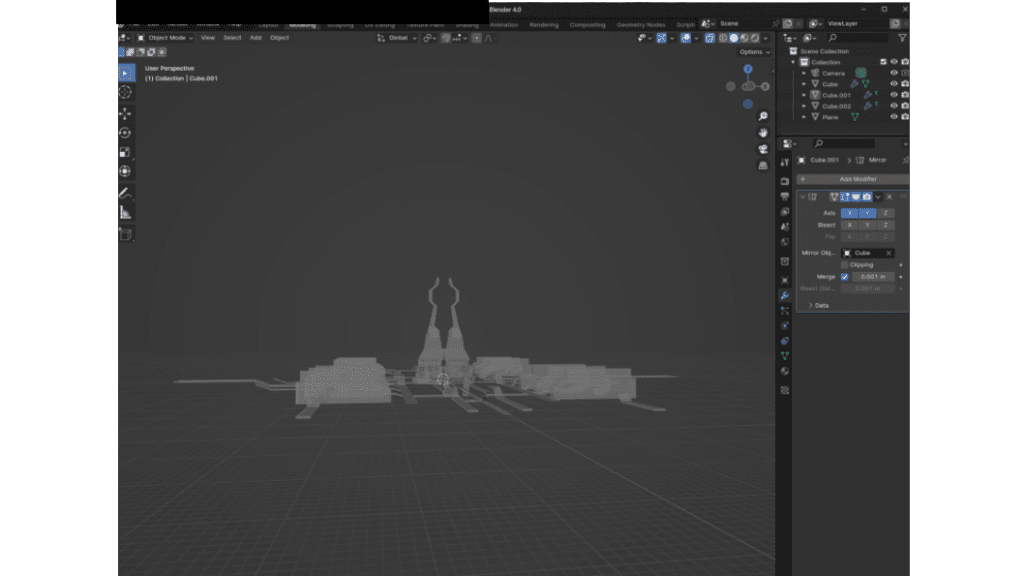Select the Select Box tool
Viewport: 1024px width, 576px height.
coord(126,73)
